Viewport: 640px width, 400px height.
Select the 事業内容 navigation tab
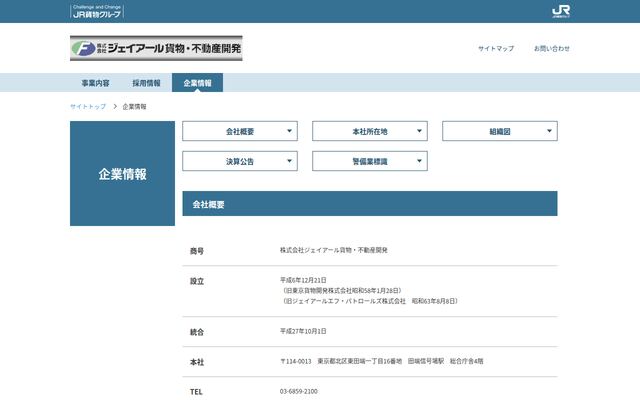coord(96,83)
